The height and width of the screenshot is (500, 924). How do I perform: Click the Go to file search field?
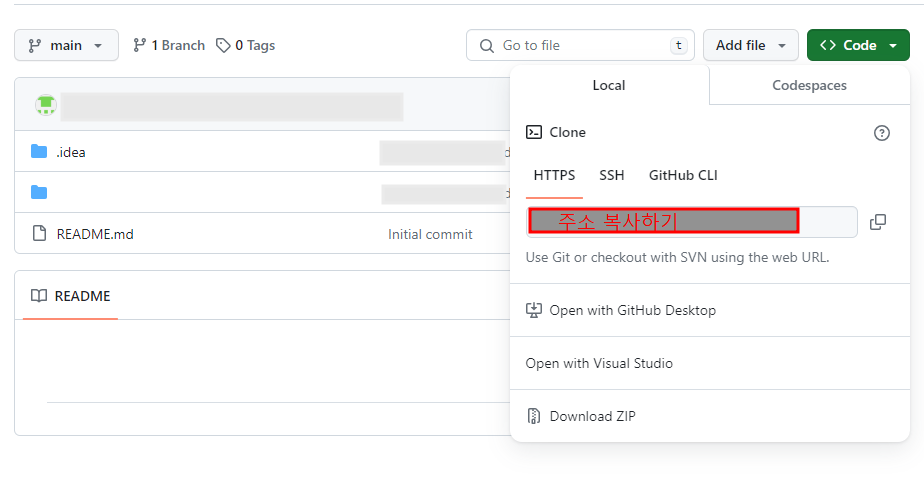[580, 45]
